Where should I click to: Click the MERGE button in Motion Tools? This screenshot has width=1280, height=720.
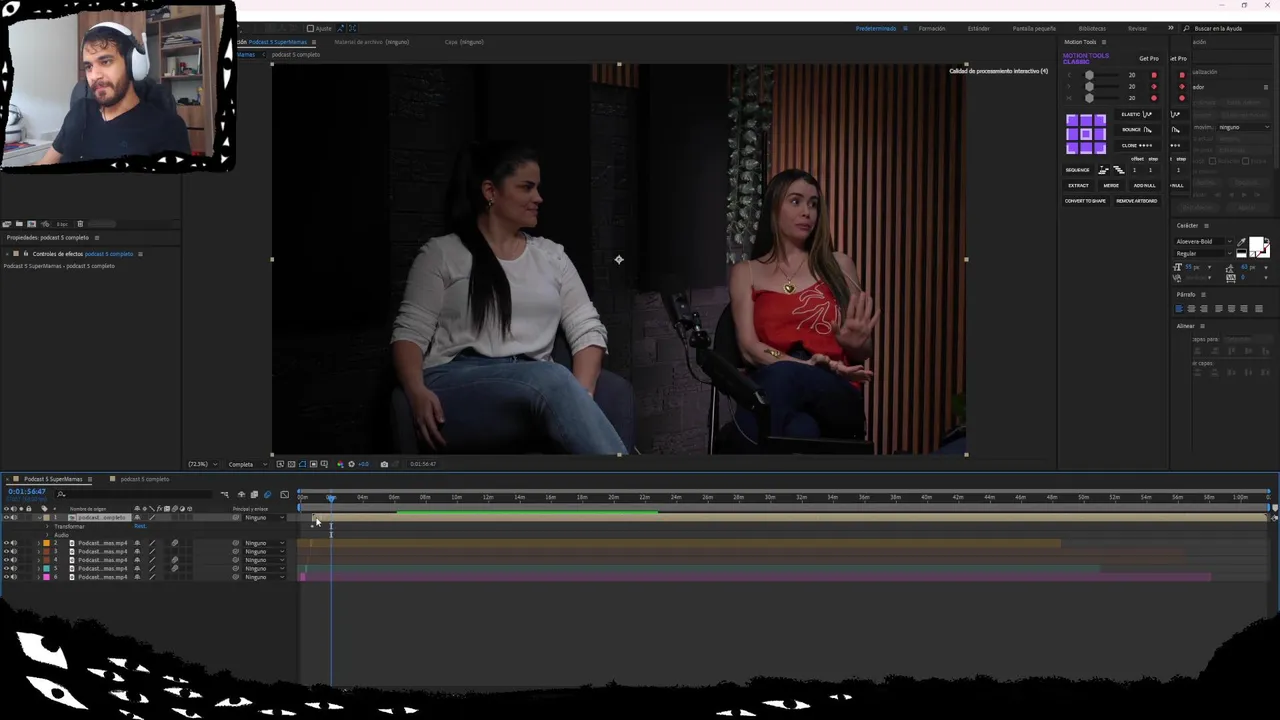1111,186
